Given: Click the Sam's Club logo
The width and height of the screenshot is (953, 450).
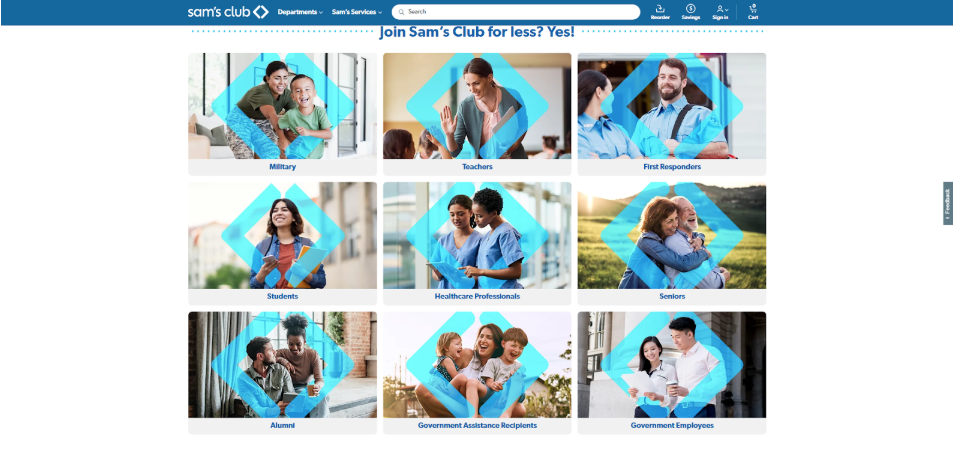Looking at the screenshot, I should click(x=228, y=12).
